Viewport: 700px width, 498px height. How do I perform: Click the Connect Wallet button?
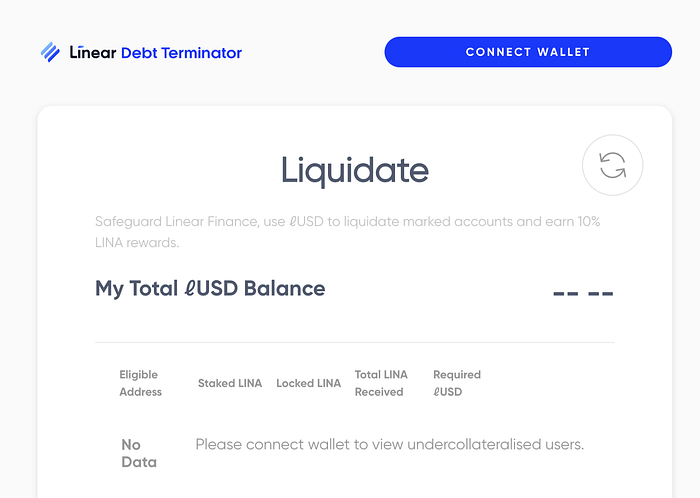pos(528,52)
